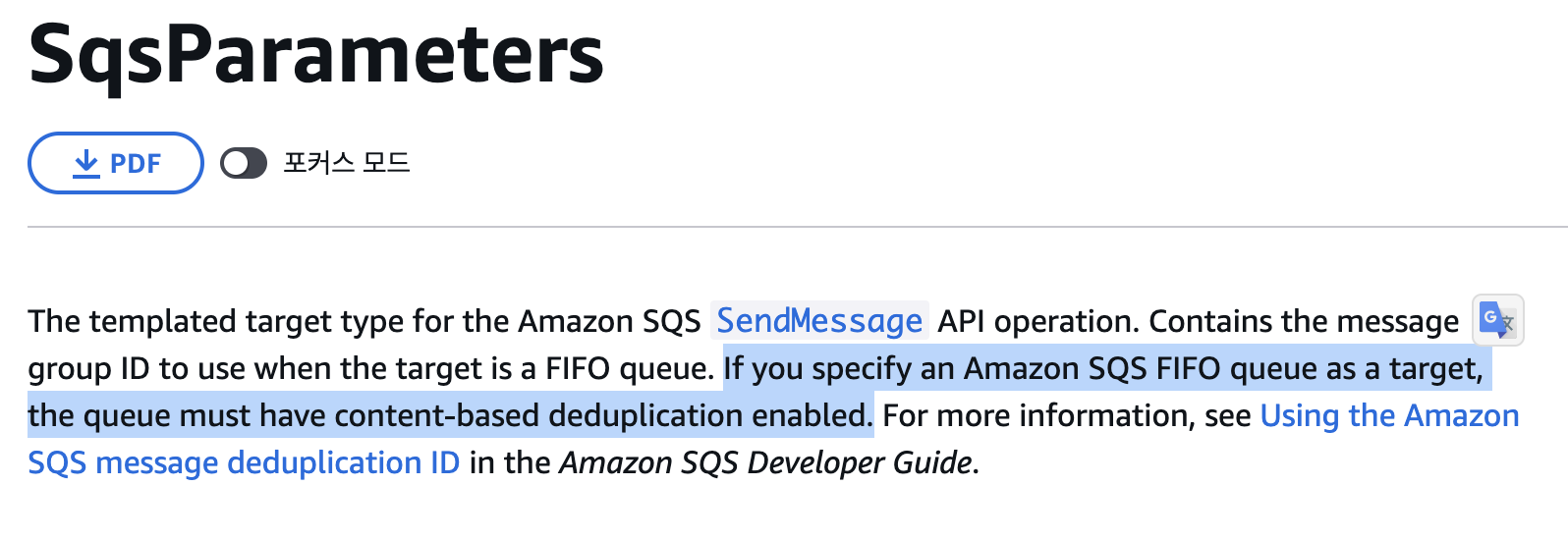Click the Google Translate icon
1568x540 pixels.
tap(1497, 320)
